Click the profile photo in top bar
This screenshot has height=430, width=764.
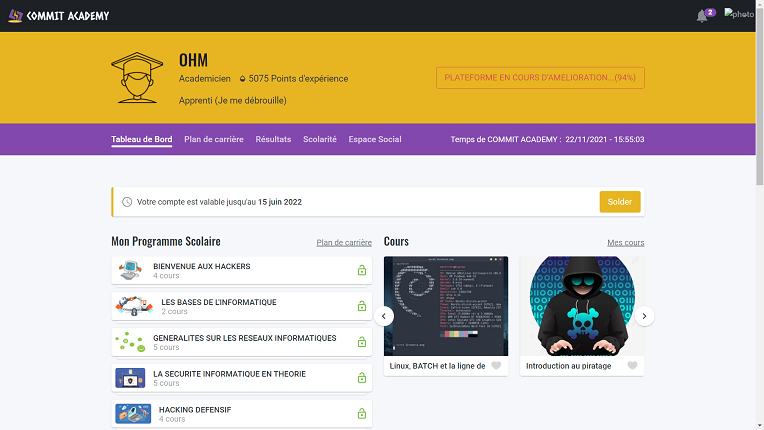click(738, 15)
